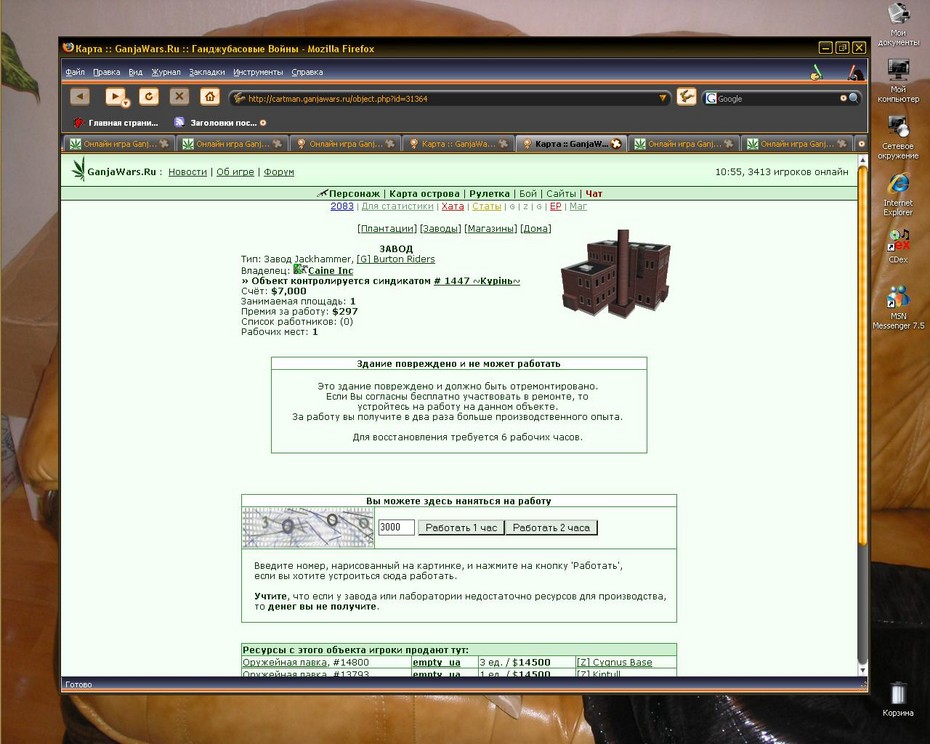Open the EP link
930x744 pixels.
point(555,206)
